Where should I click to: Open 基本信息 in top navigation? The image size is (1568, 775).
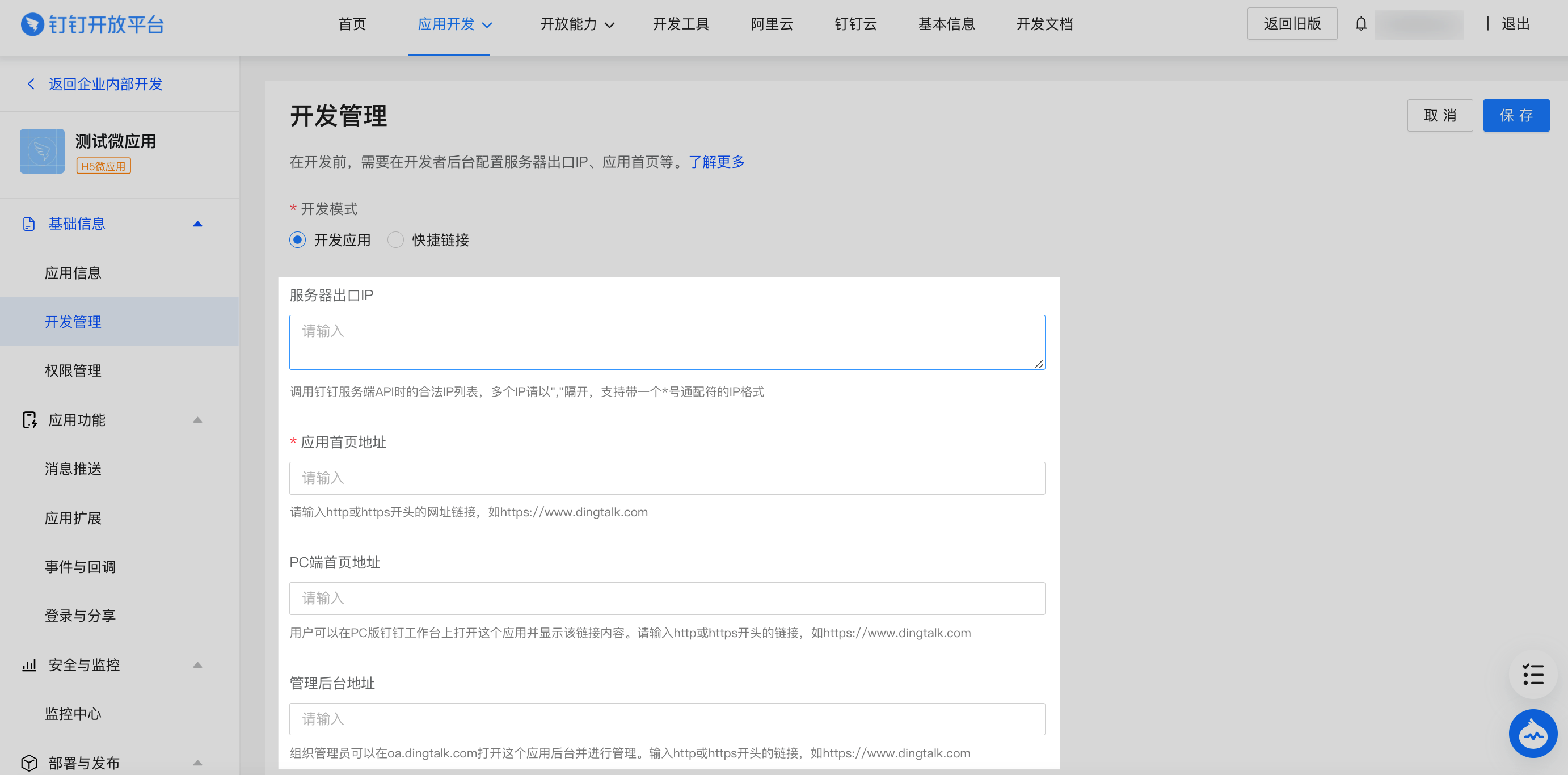[x=946, y=24]
